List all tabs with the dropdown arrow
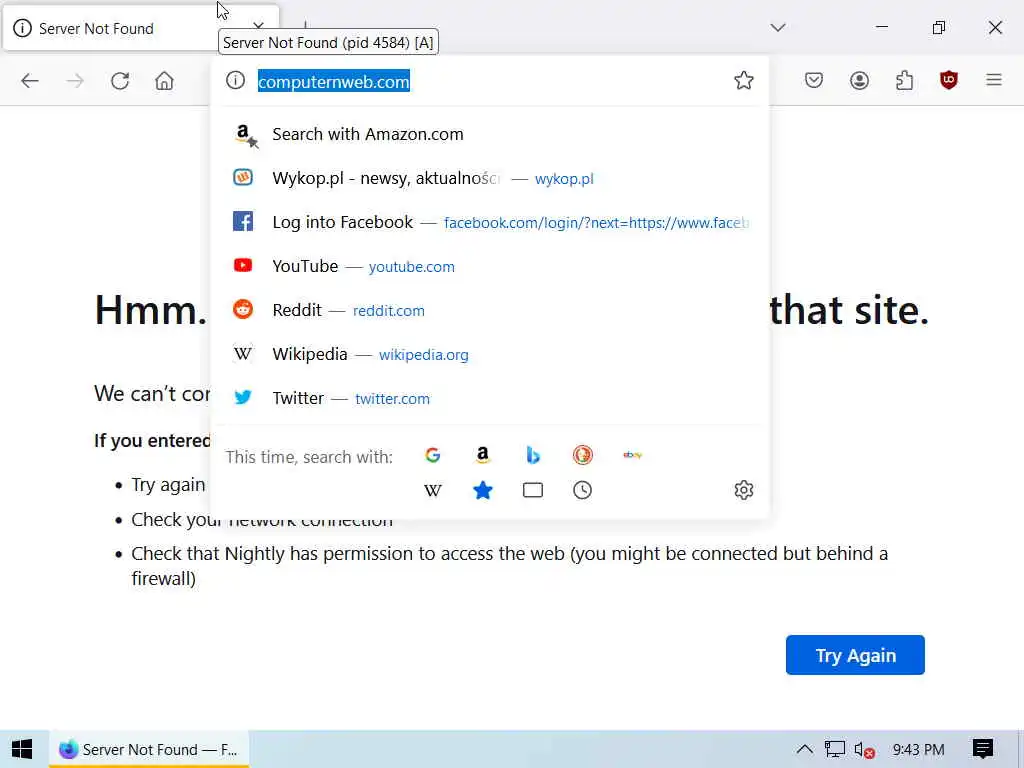Screen dimensions: 1024x768 point(778,27)
